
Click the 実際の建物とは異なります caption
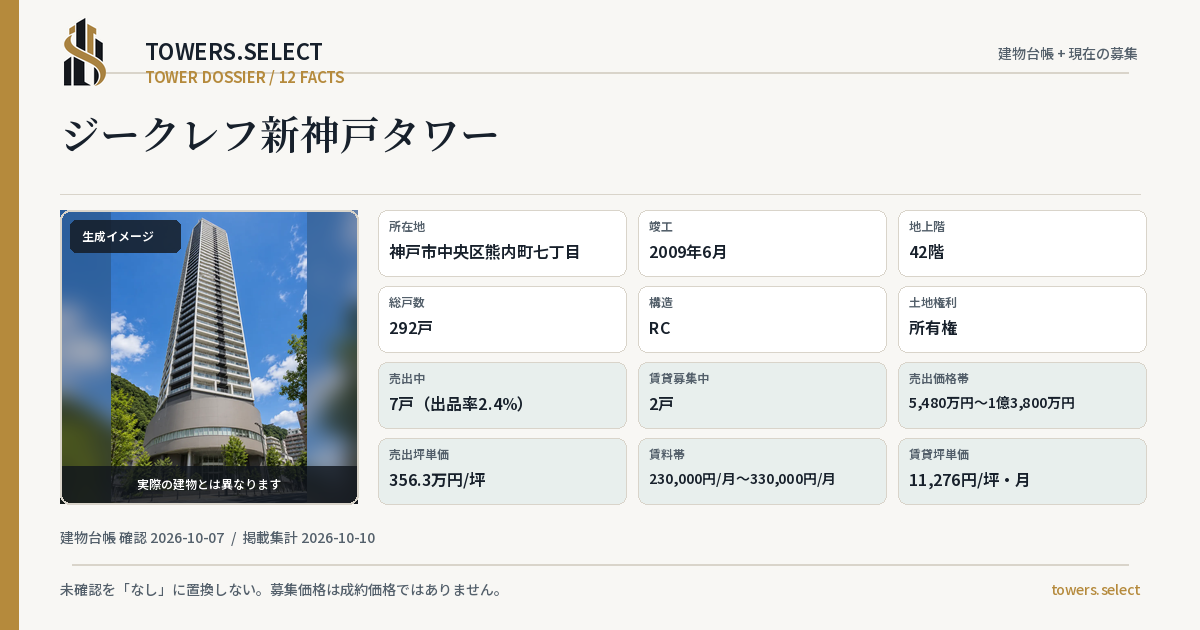pos(209,484)
